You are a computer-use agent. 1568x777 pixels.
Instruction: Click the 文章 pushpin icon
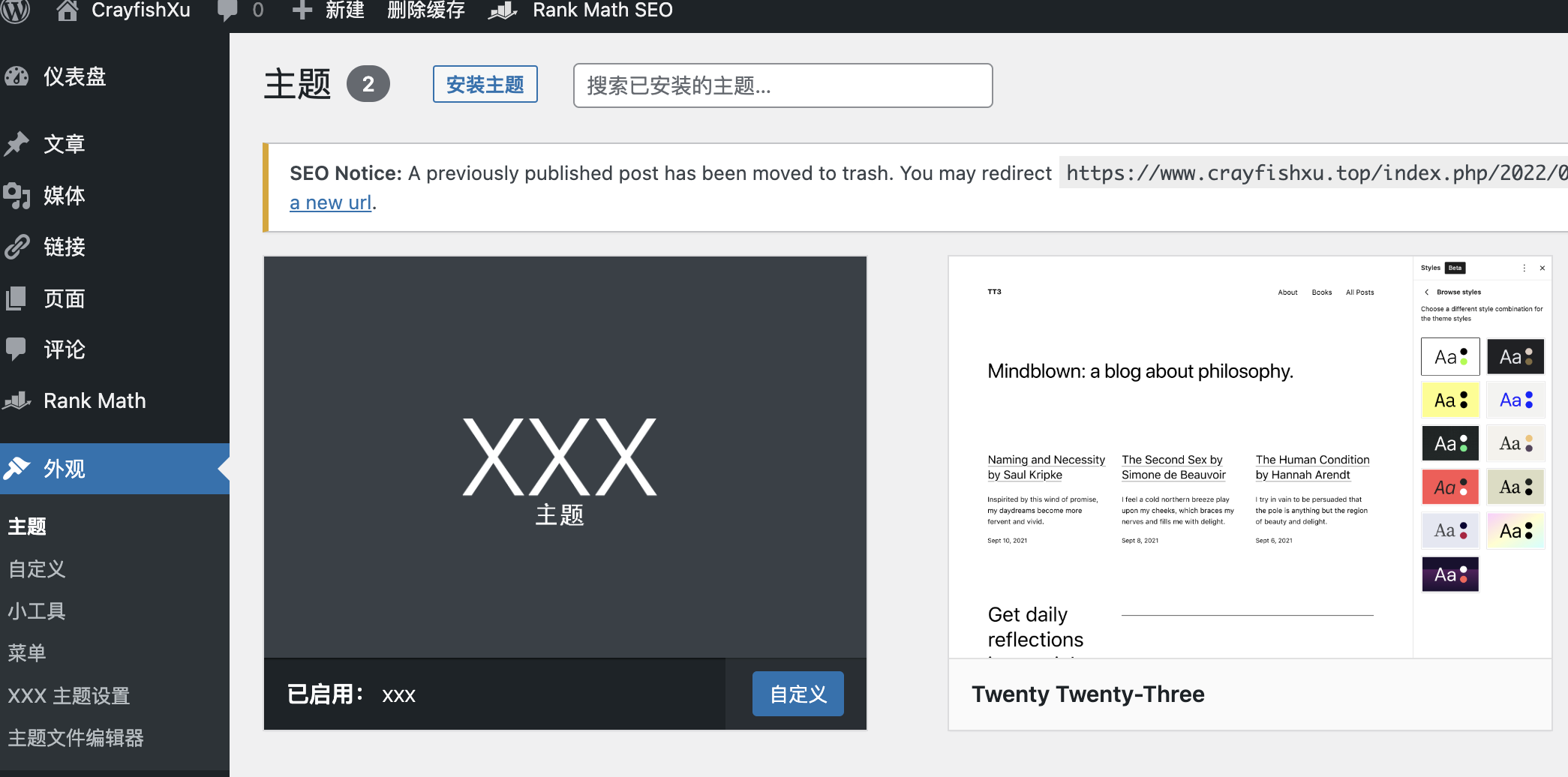(17, 143)
